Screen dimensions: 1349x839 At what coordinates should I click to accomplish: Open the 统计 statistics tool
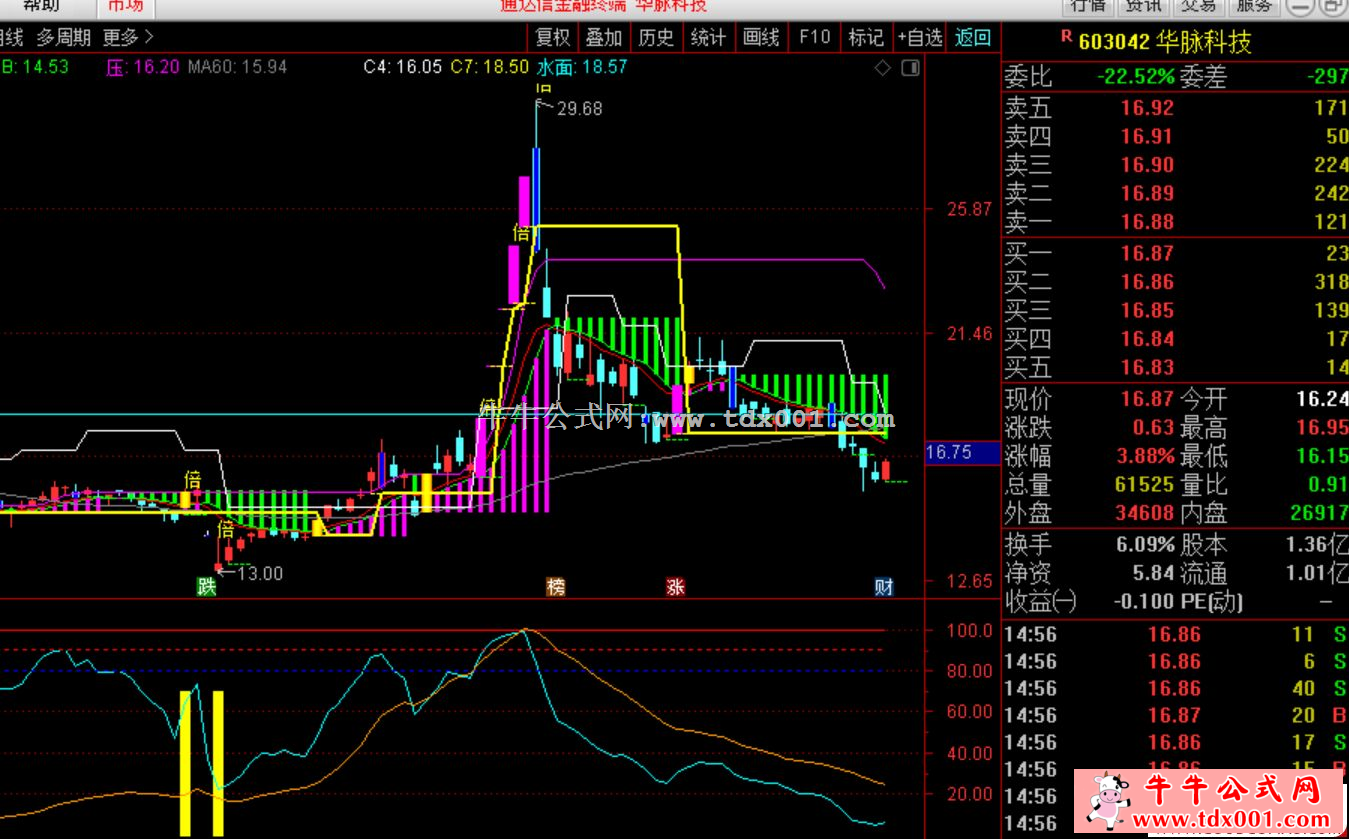pos(708,38)
